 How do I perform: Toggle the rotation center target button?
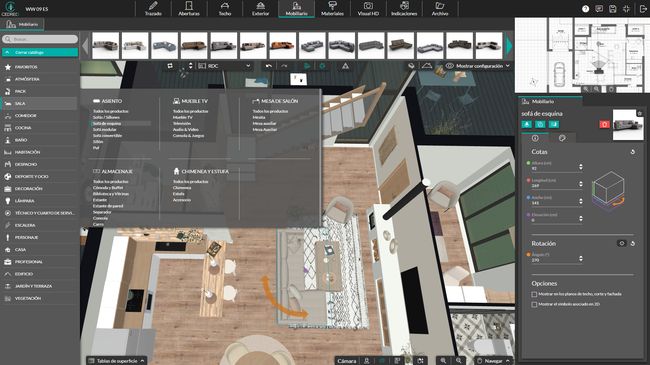[x=621, y=243]
